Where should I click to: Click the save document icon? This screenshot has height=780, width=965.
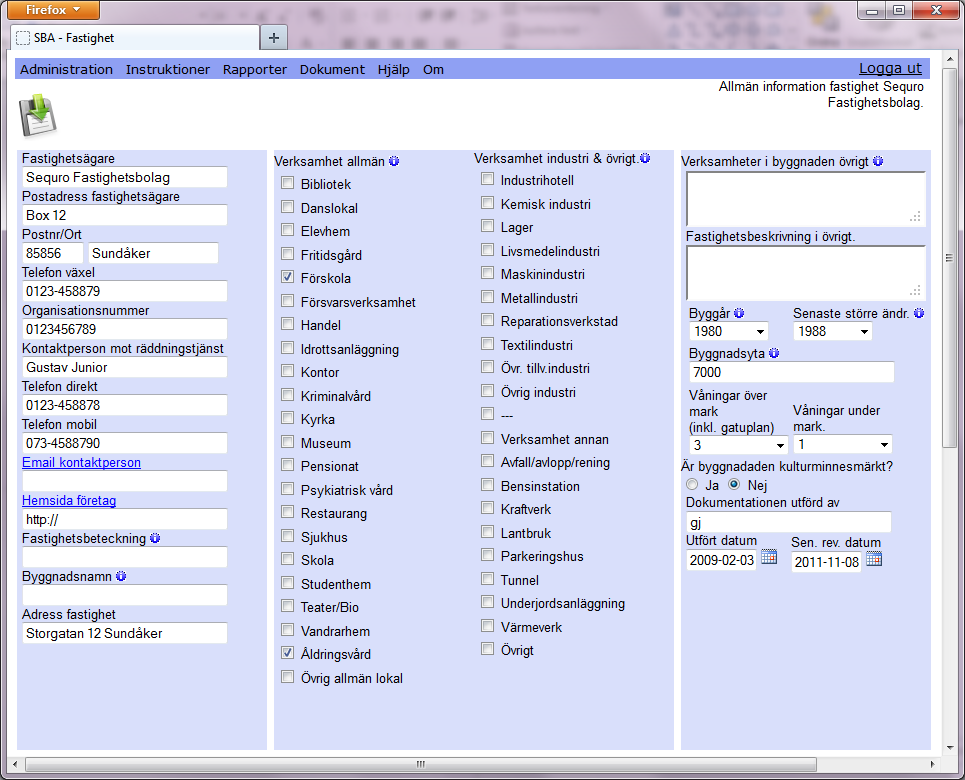click(x=38, y=115)
